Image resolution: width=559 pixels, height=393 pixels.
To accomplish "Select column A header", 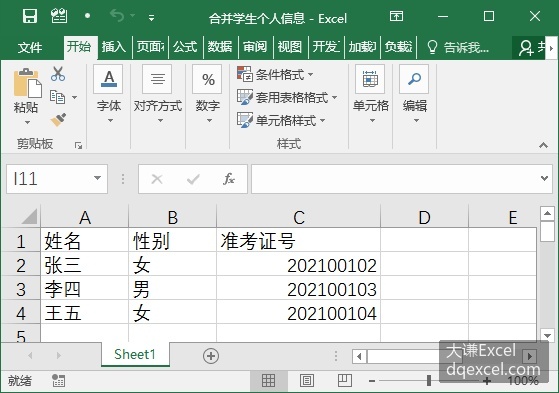I will tap(84, 217).
